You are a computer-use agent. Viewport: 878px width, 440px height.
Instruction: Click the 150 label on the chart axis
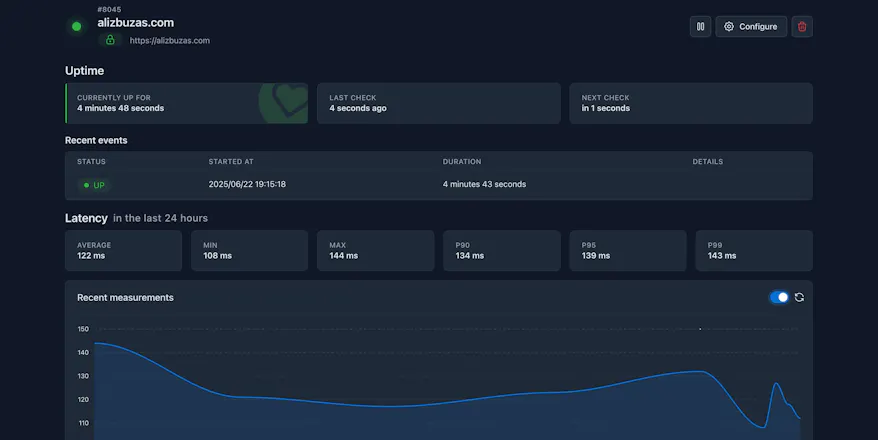pyautogui.click(x=83, y=329)
